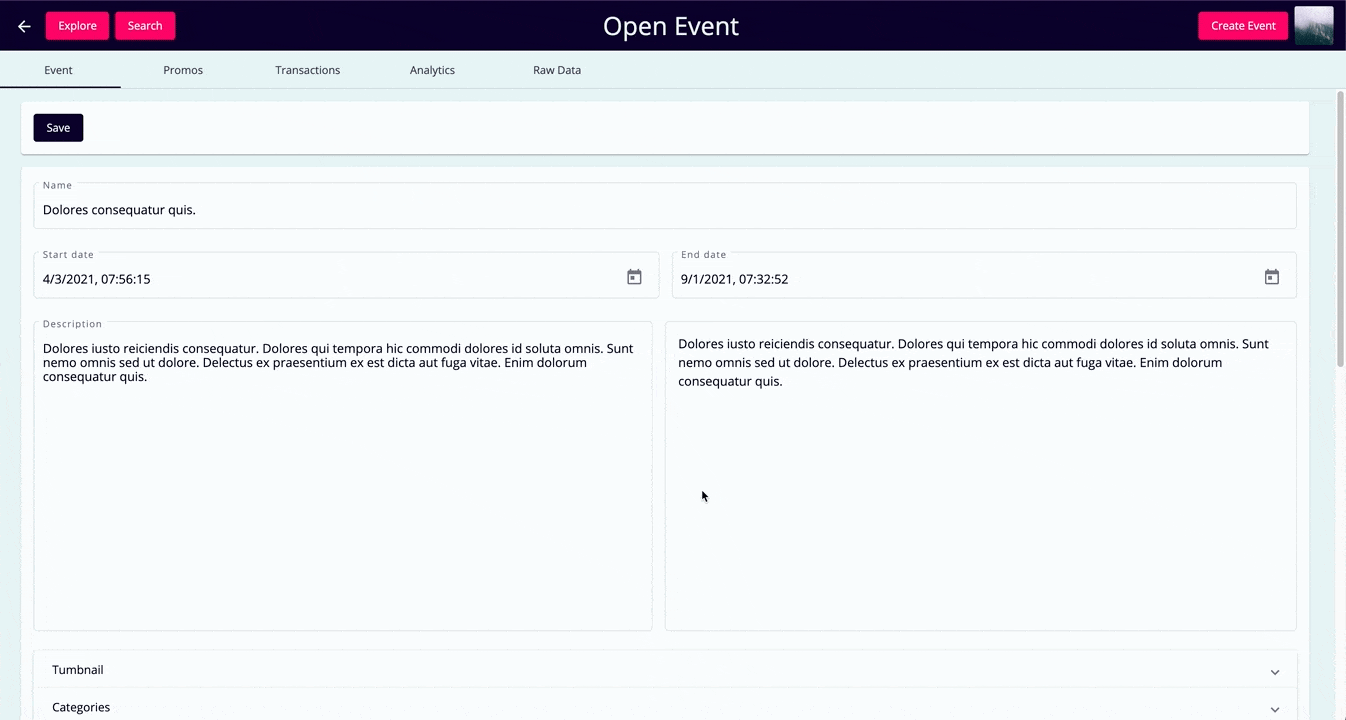Screen dimensions: 1346x720
Task: Click the Tumbnail section label
Action: [78, 670]
